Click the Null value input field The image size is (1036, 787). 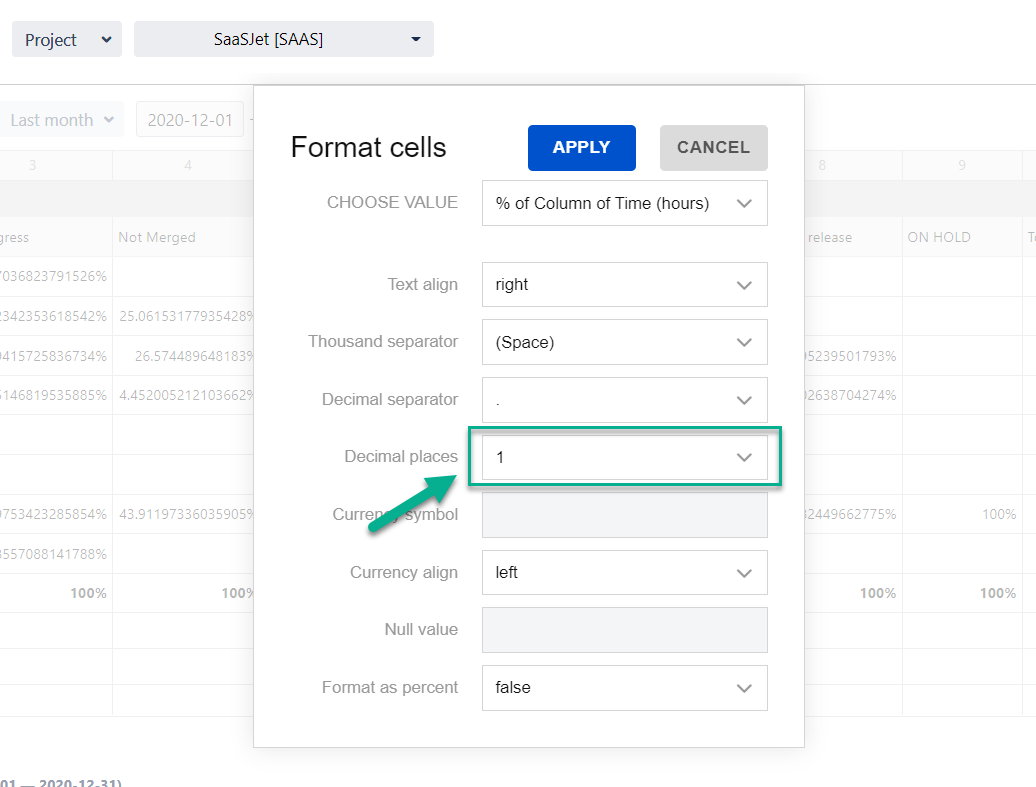click(x=624, y=630)
